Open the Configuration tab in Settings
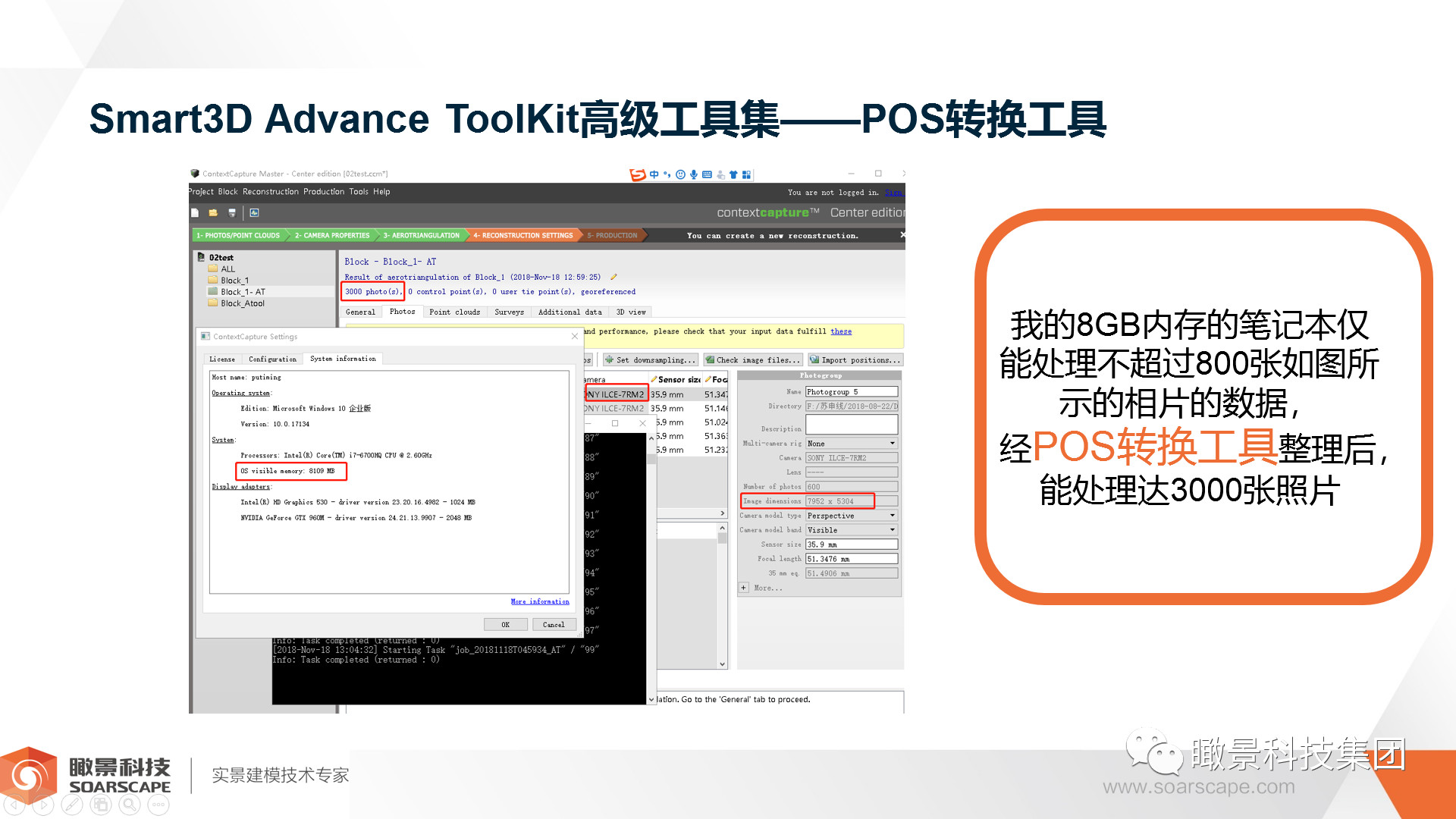Screen dimensions: 1456x819 point(272,359)
